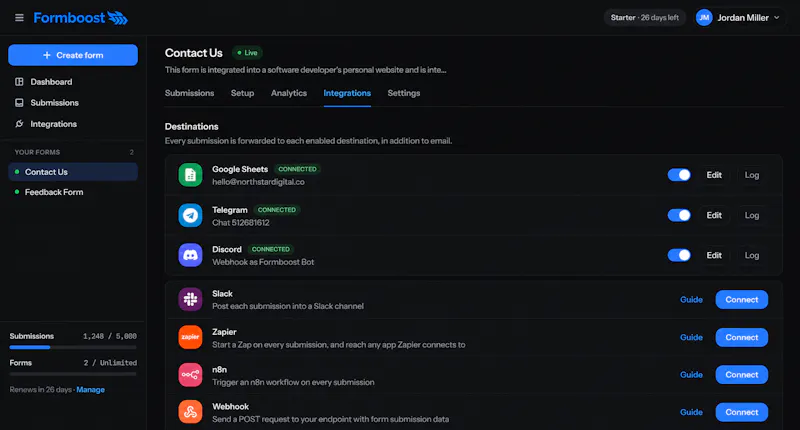Open the Webhook guide link
800x430 pixels.
[691, 412]
